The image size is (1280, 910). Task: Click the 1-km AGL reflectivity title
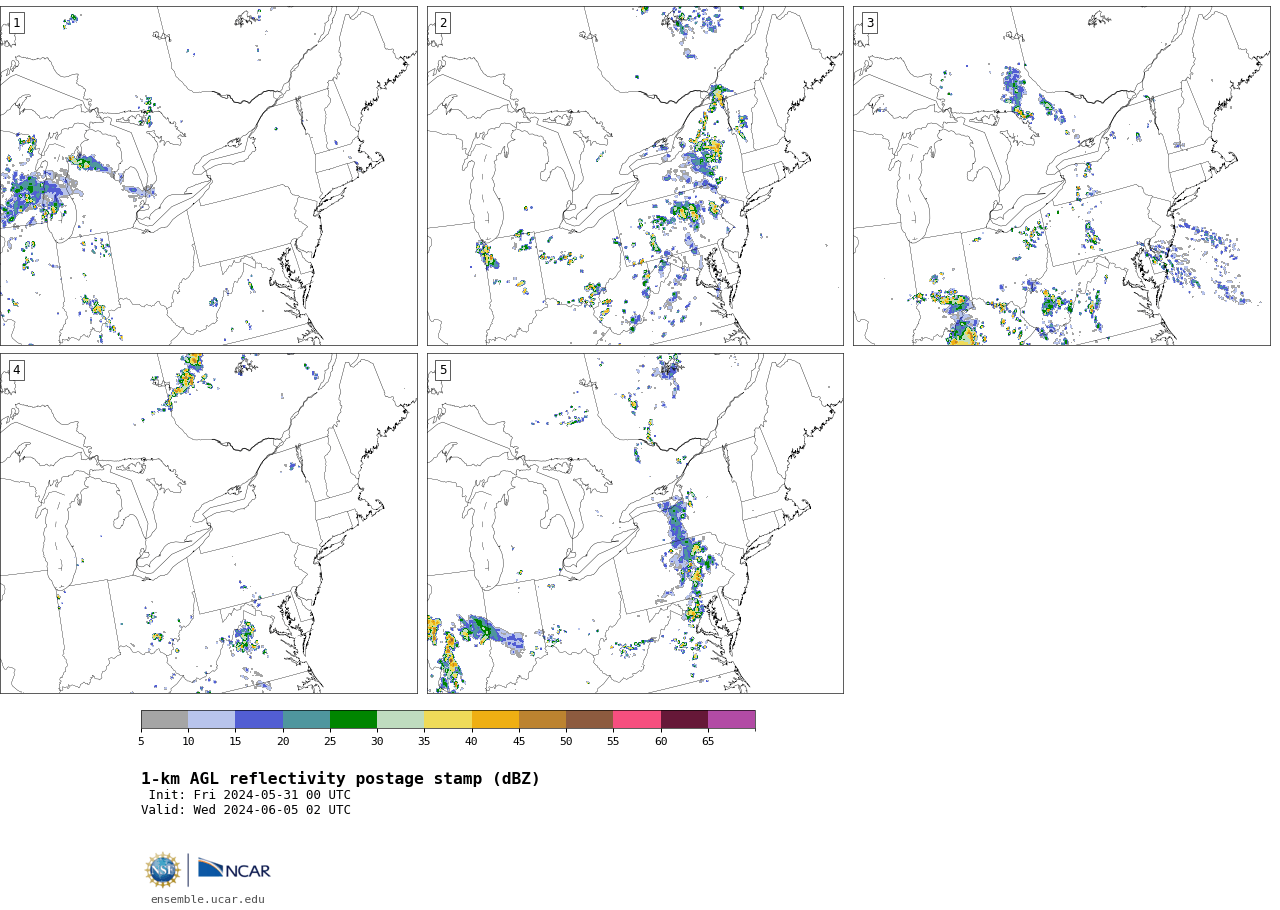340,779
